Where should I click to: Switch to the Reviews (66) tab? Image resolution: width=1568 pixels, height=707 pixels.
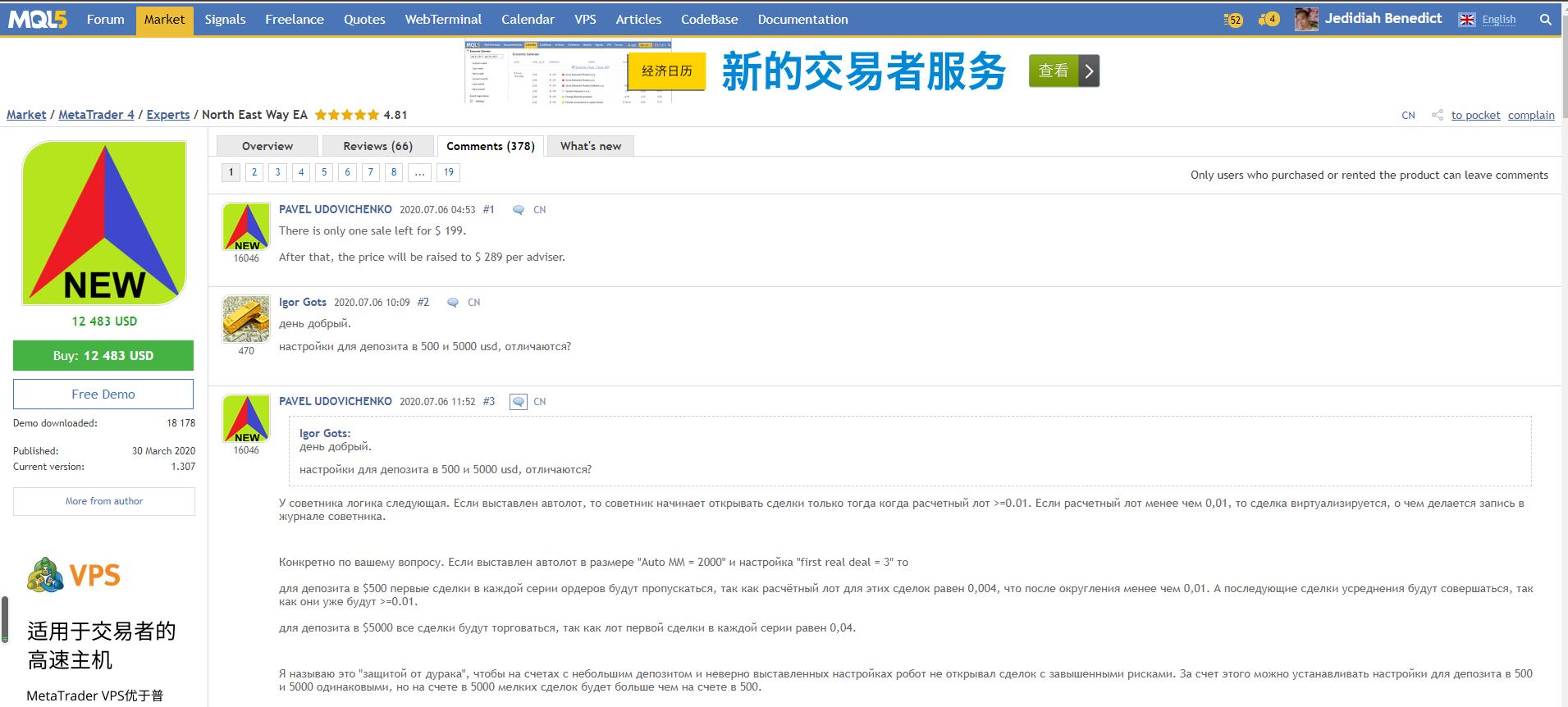point(377,146)
